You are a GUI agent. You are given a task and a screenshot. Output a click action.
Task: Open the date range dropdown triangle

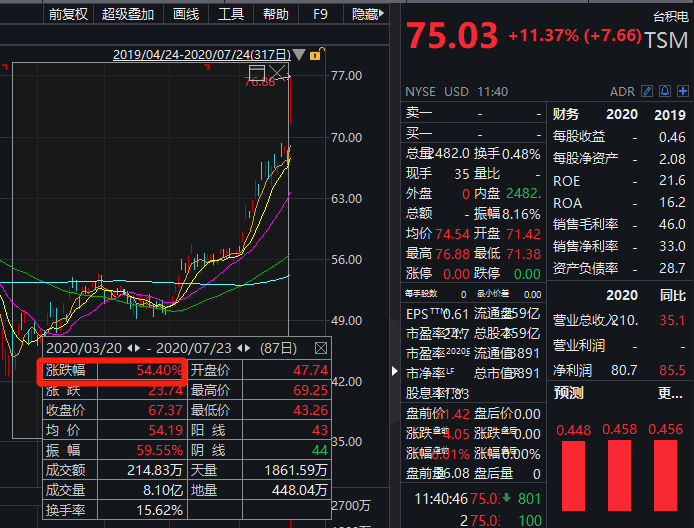click(300, 55)
